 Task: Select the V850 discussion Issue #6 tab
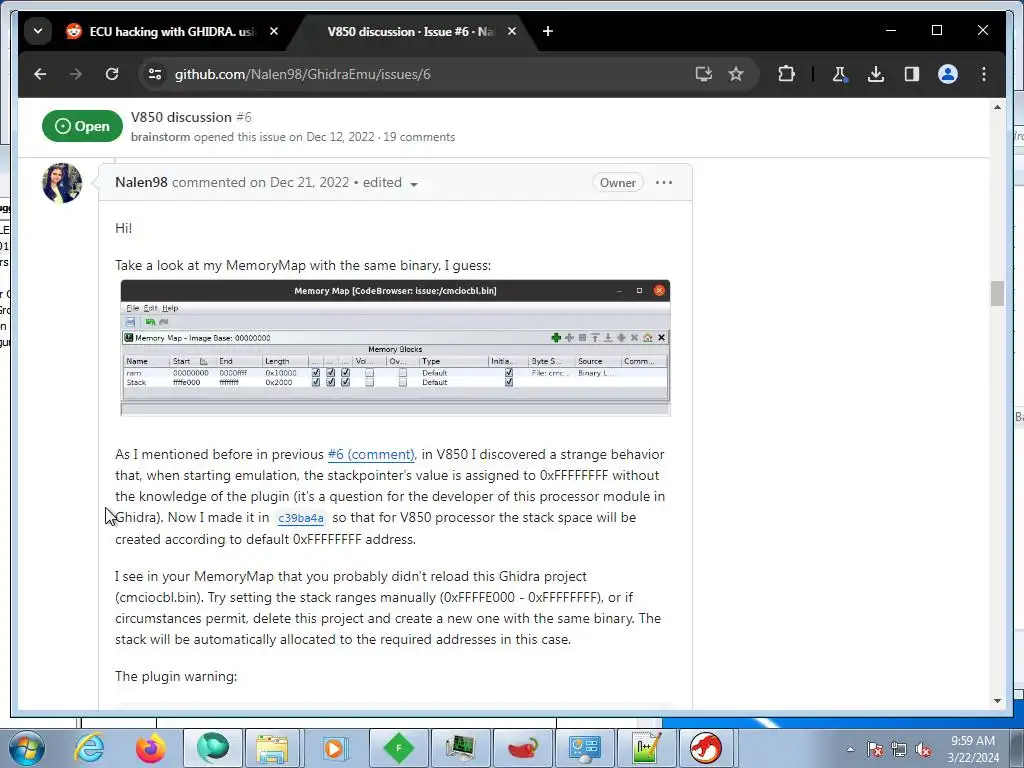(410, 31)
